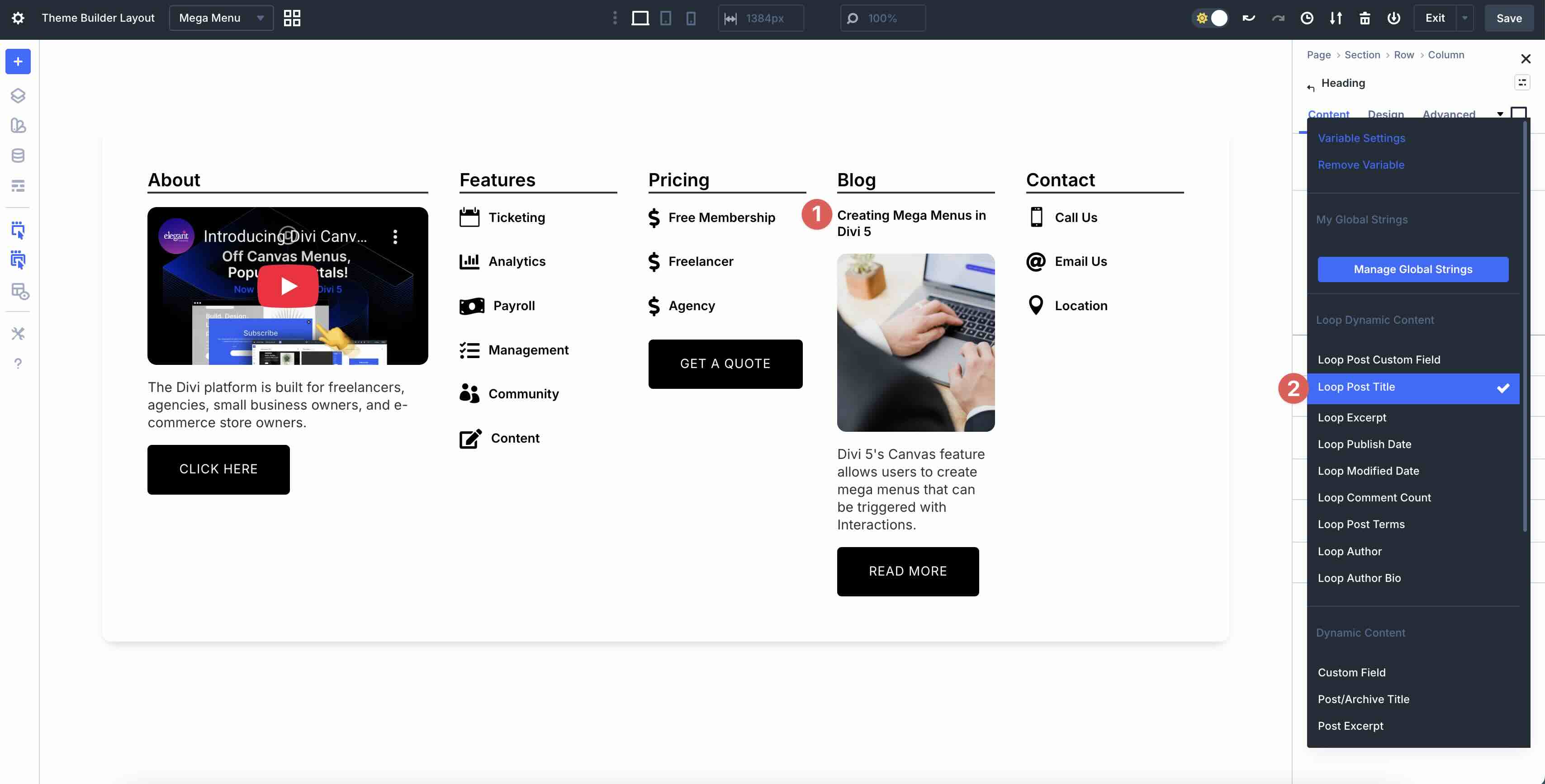Click the 100% zoom control
The width and height of the screenshot is (1545, 784).
882,18
